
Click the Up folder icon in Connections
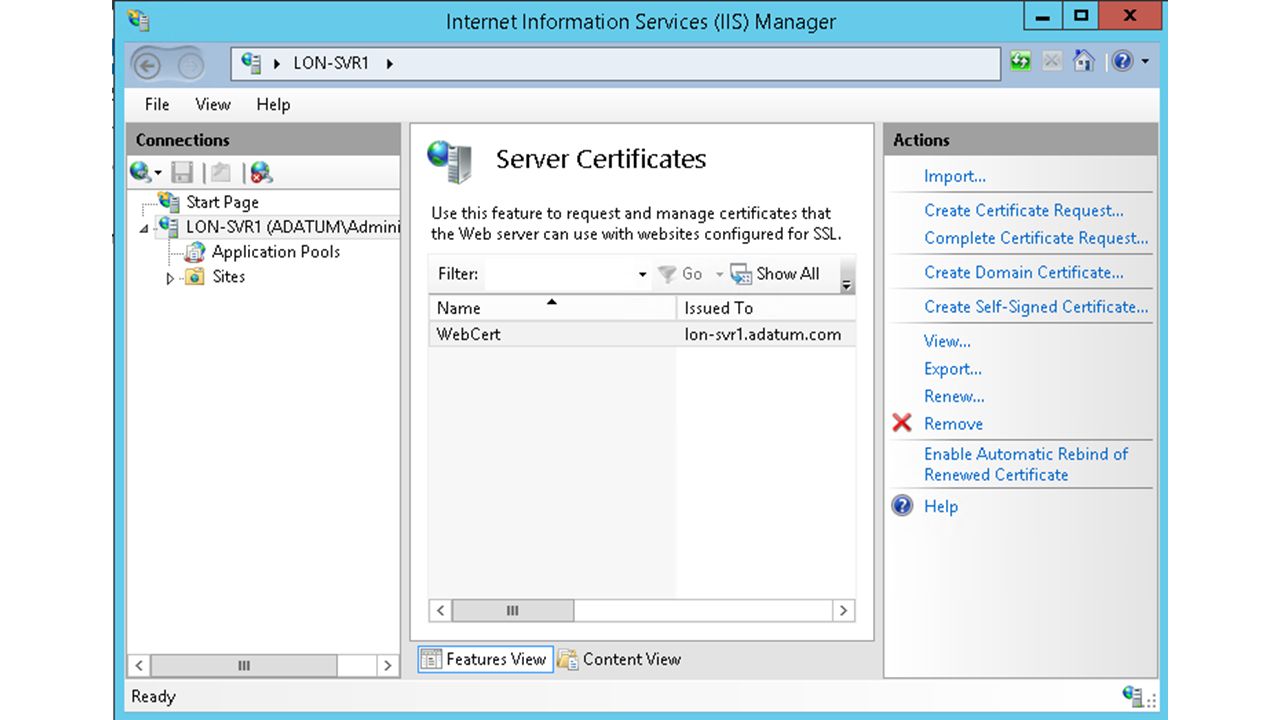click(220, 172)
